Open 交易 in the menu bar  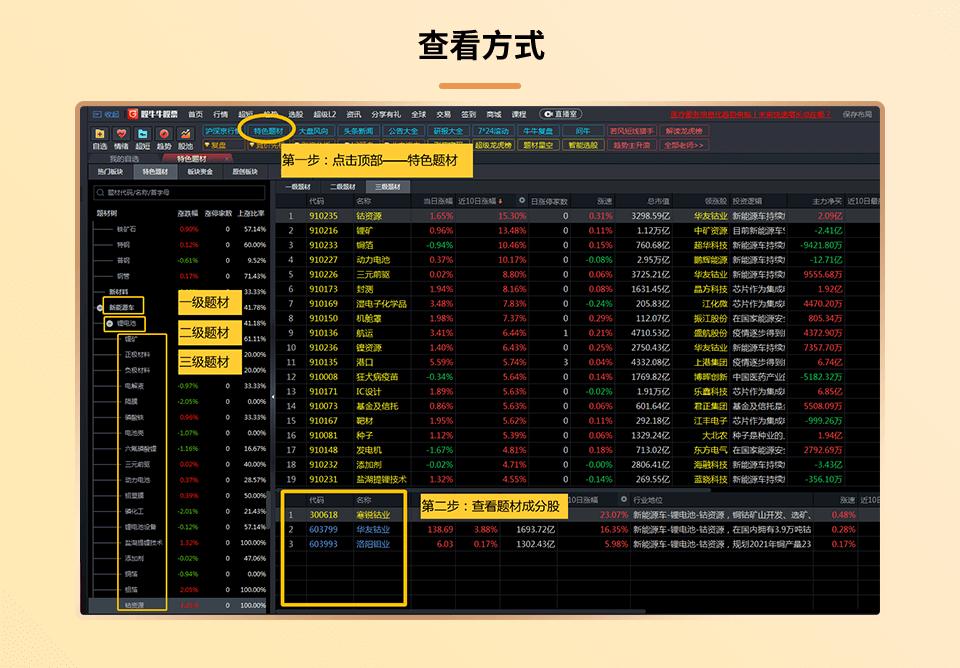[443, 114]
